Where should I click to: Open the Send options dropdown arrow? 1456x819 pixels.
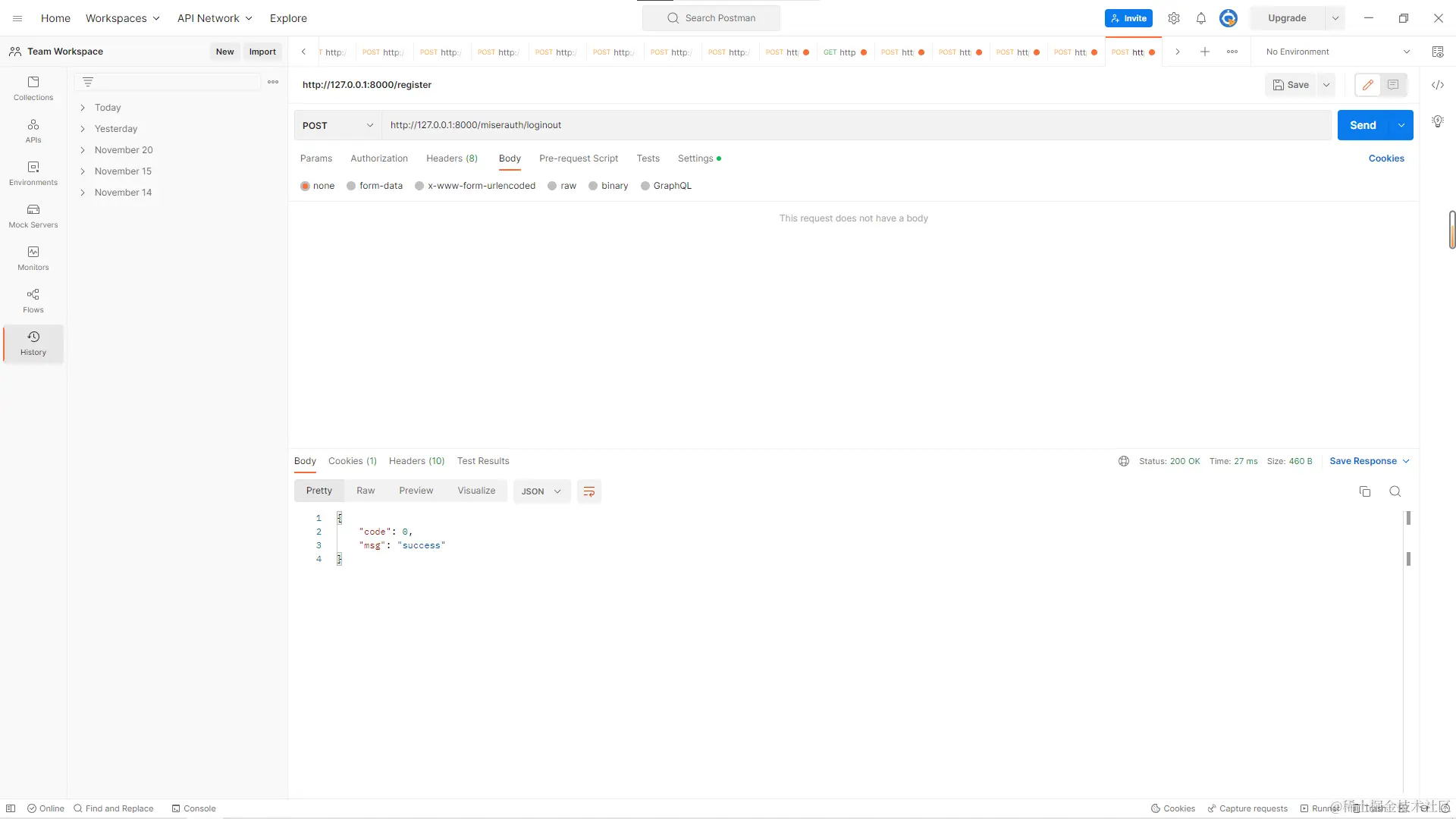click(1401, 125)
